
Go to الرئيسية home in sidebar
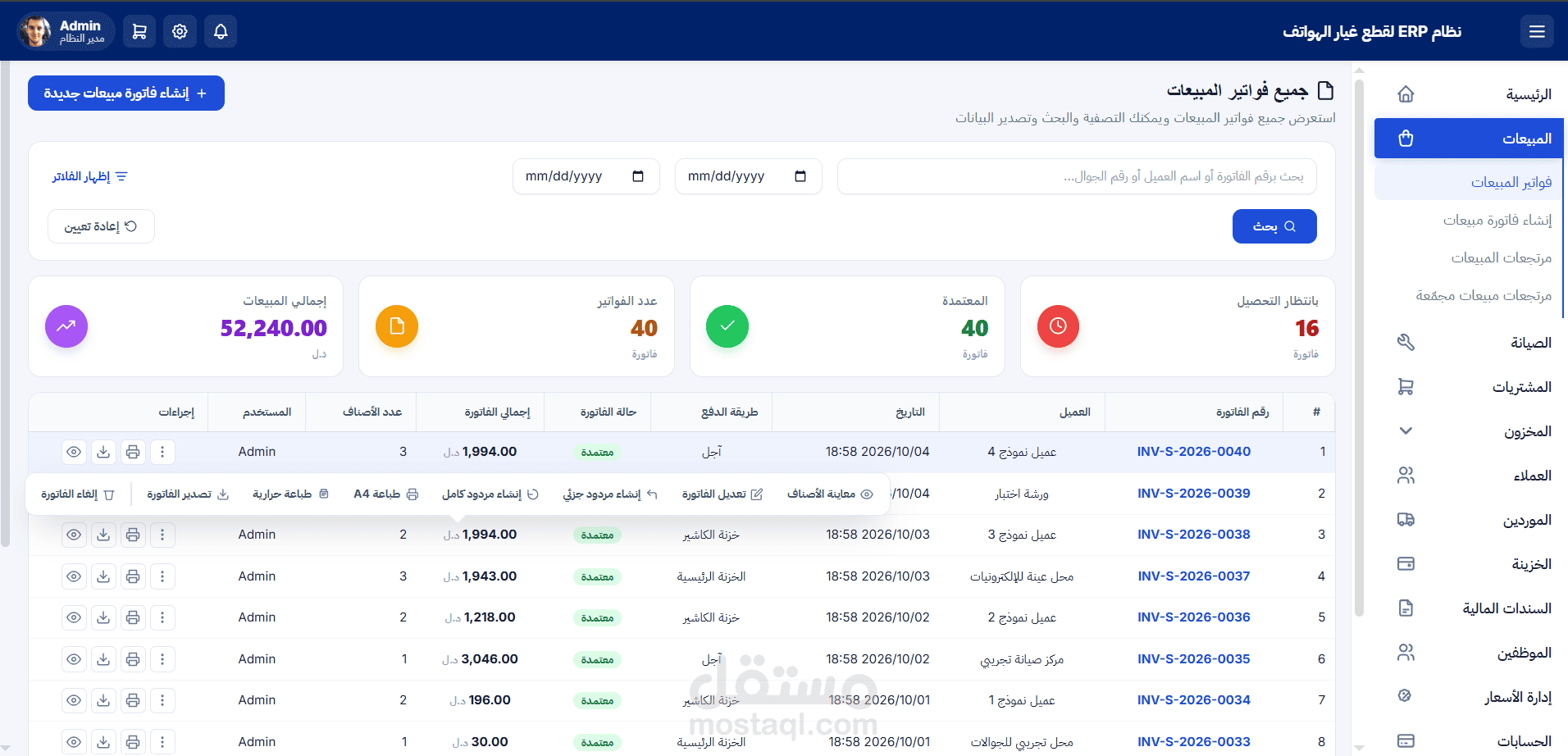pos(1470,94)
